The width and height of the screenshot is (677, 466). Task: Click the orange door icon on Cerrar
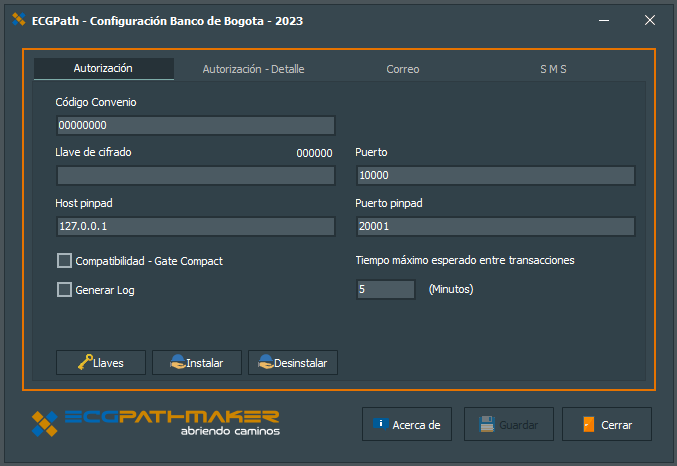(x=588, y=424)
